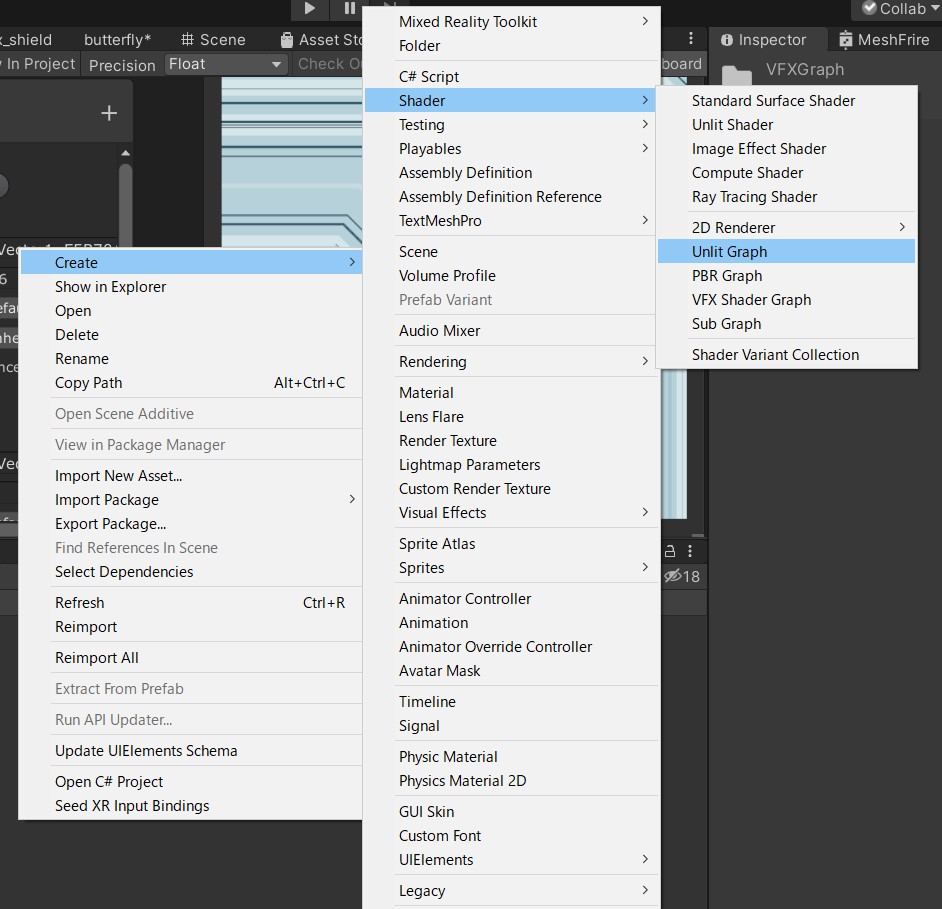Select Seed XR Input Bindings
This screenshot has width=942, height=909.
pyautogui.click(x=191, y=806)
